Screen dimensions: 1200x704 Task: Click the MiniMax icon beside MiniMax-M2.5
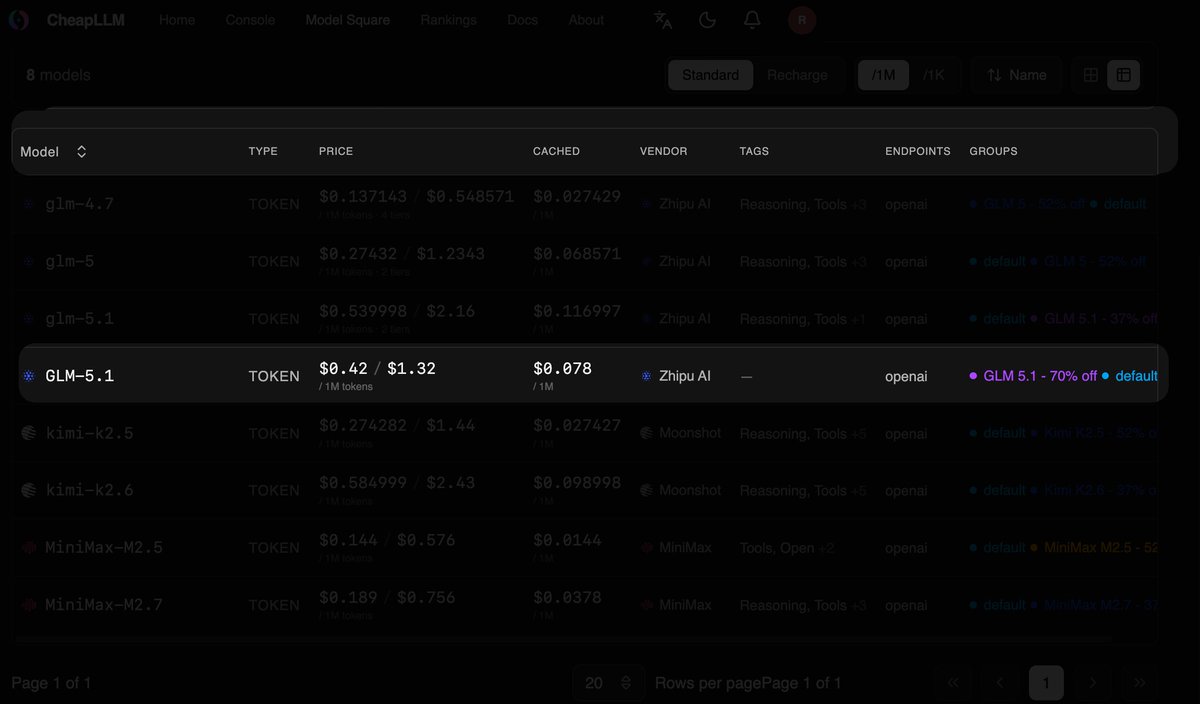tap(30, 547)
